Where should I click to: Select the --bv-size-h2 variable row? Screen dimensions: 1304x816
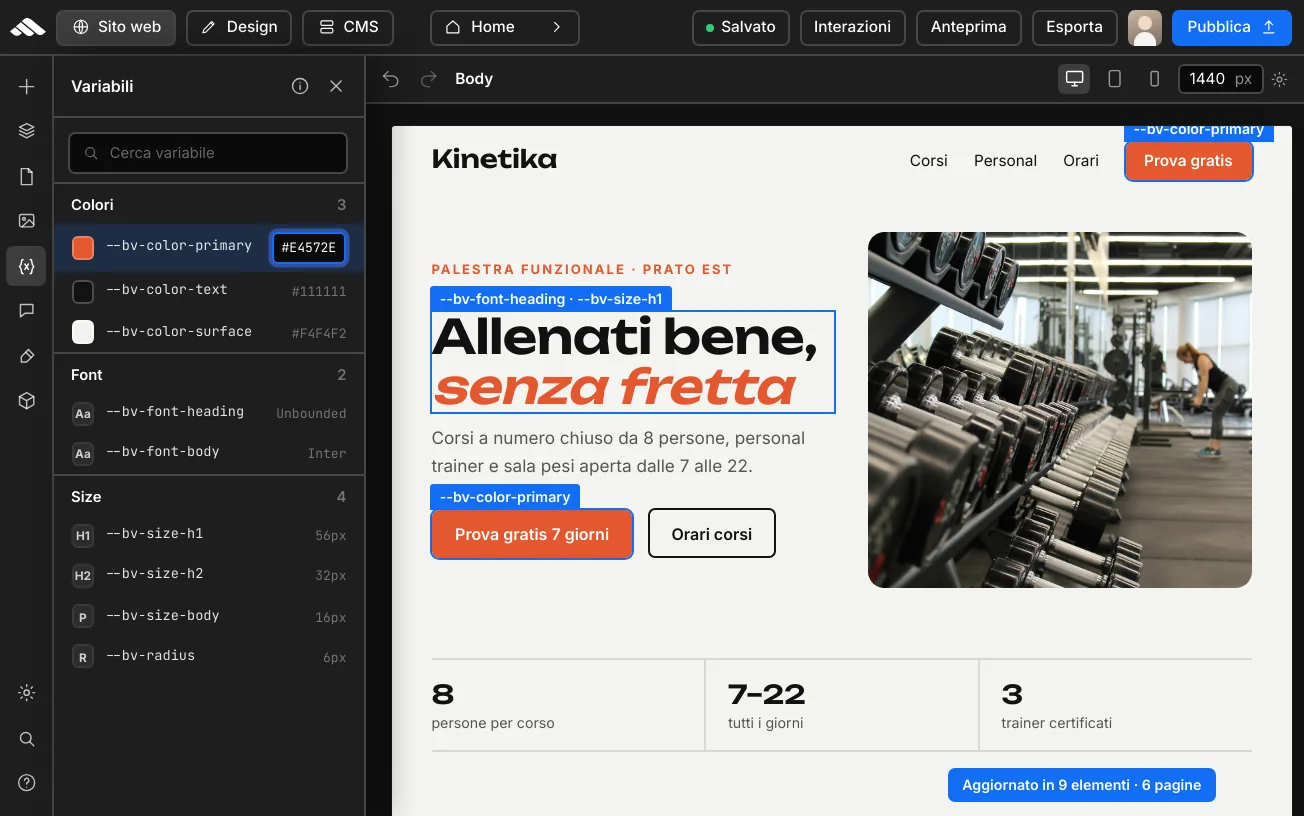(x=209, y=575)
